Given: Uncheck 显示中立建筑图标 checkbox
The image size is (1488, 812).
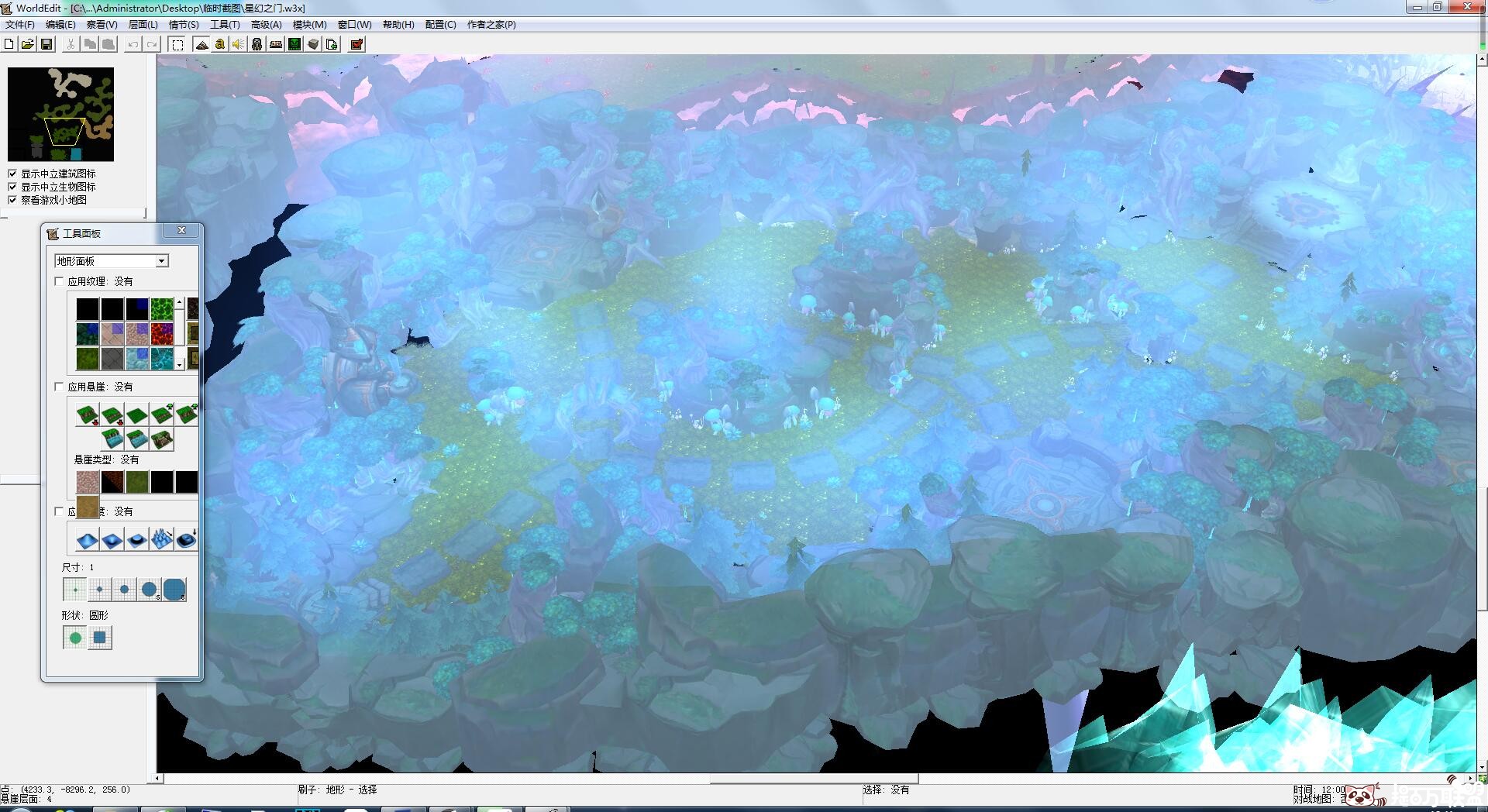Looking at the screenshot, I should 12,174.
